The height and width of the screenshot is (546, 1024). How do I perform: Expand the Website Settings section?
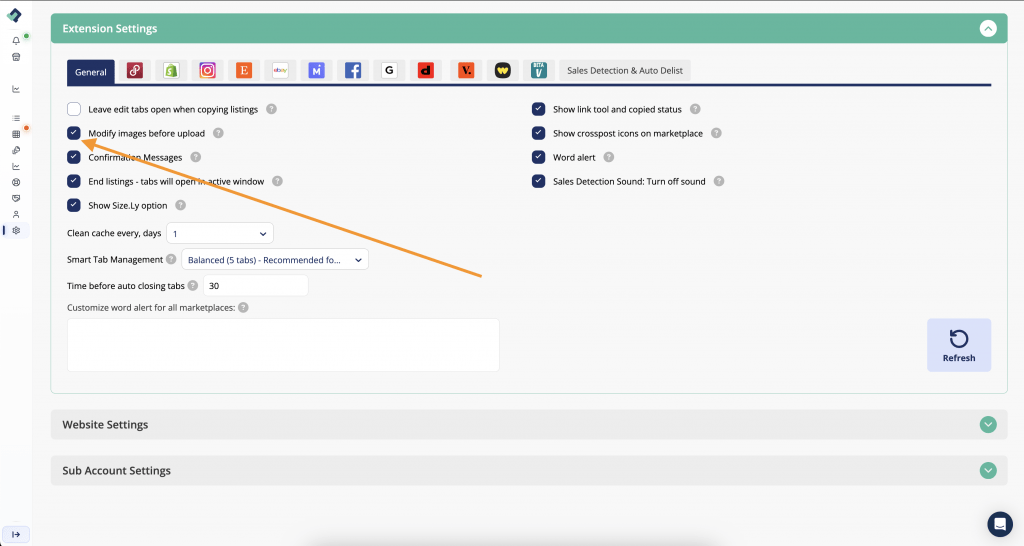click(x=988, y=425)
